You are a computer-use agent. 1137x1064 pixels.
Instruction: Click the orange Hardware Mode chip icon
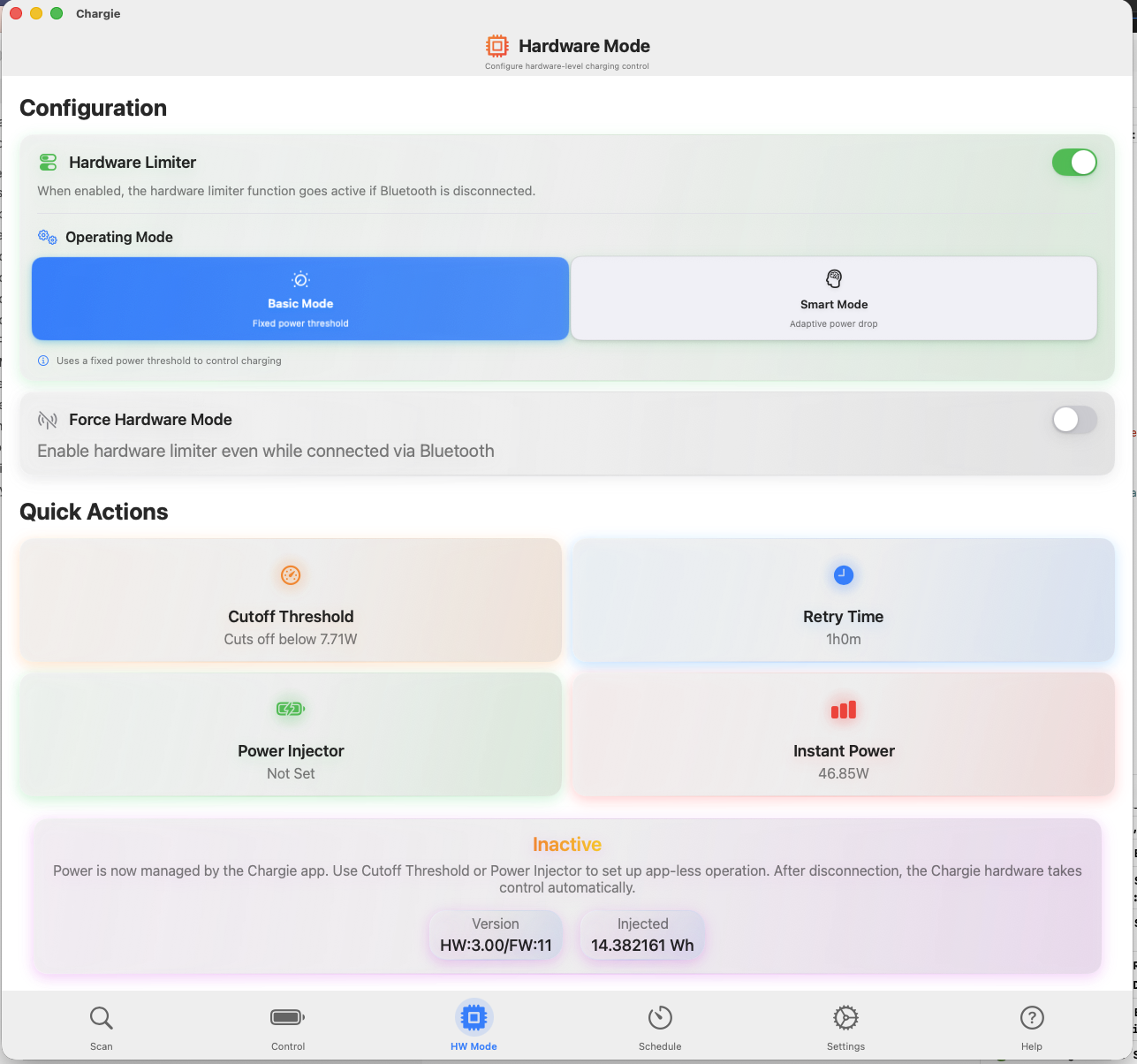[497, 46]
